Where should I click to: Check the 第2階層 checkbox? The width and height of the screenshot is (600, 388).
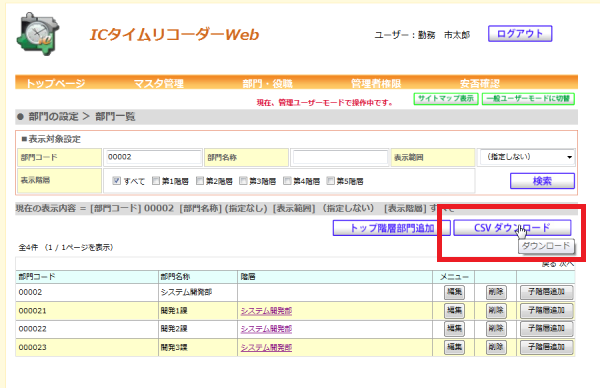tap(200, 181)
